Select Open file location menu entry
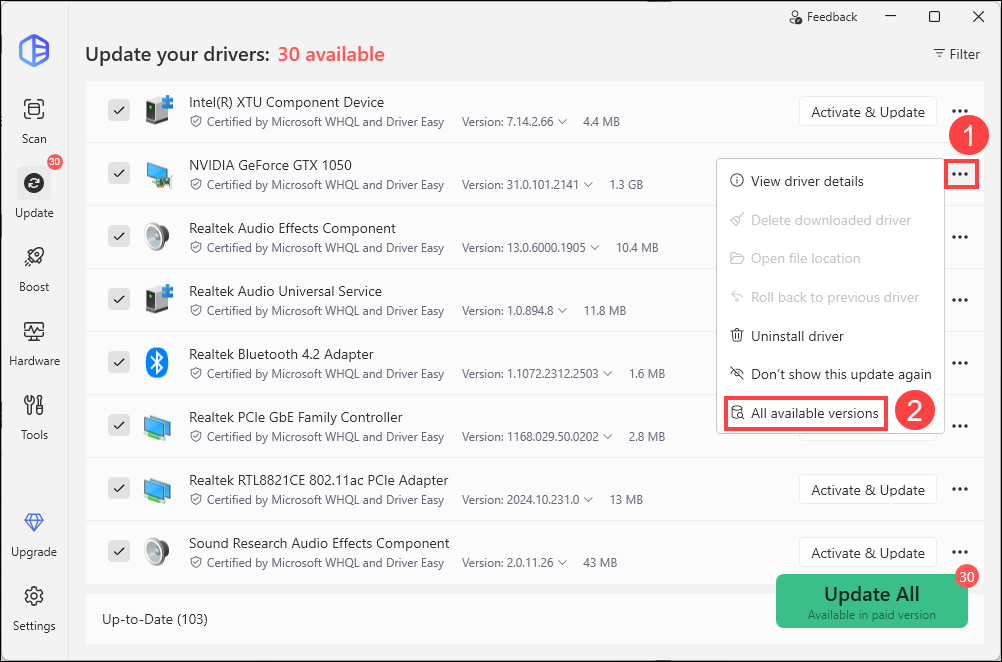Viewport: 1002px width, 662px height. [x=830, y=258]
